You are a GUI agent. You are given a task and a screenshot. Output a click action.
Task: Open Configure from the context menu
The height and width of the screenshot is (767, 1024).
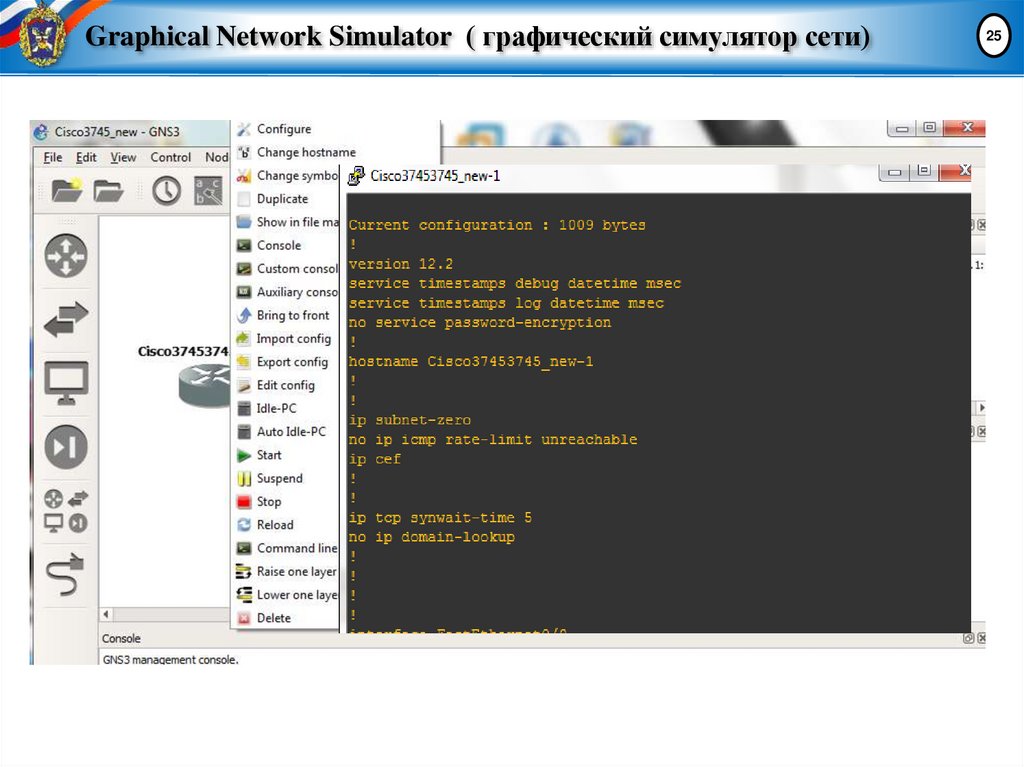282,129
